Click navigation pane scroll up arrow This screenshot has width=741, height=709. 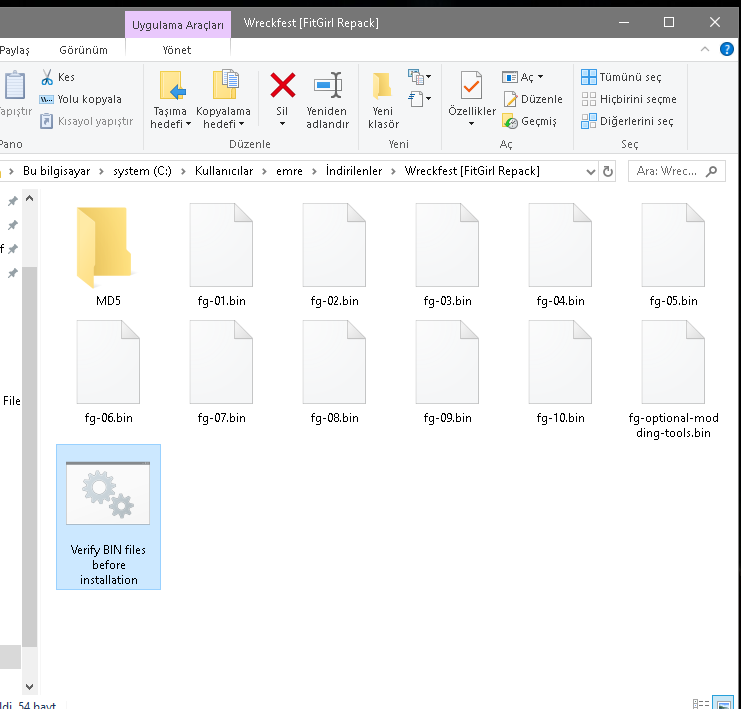click(x=29, y=199)
